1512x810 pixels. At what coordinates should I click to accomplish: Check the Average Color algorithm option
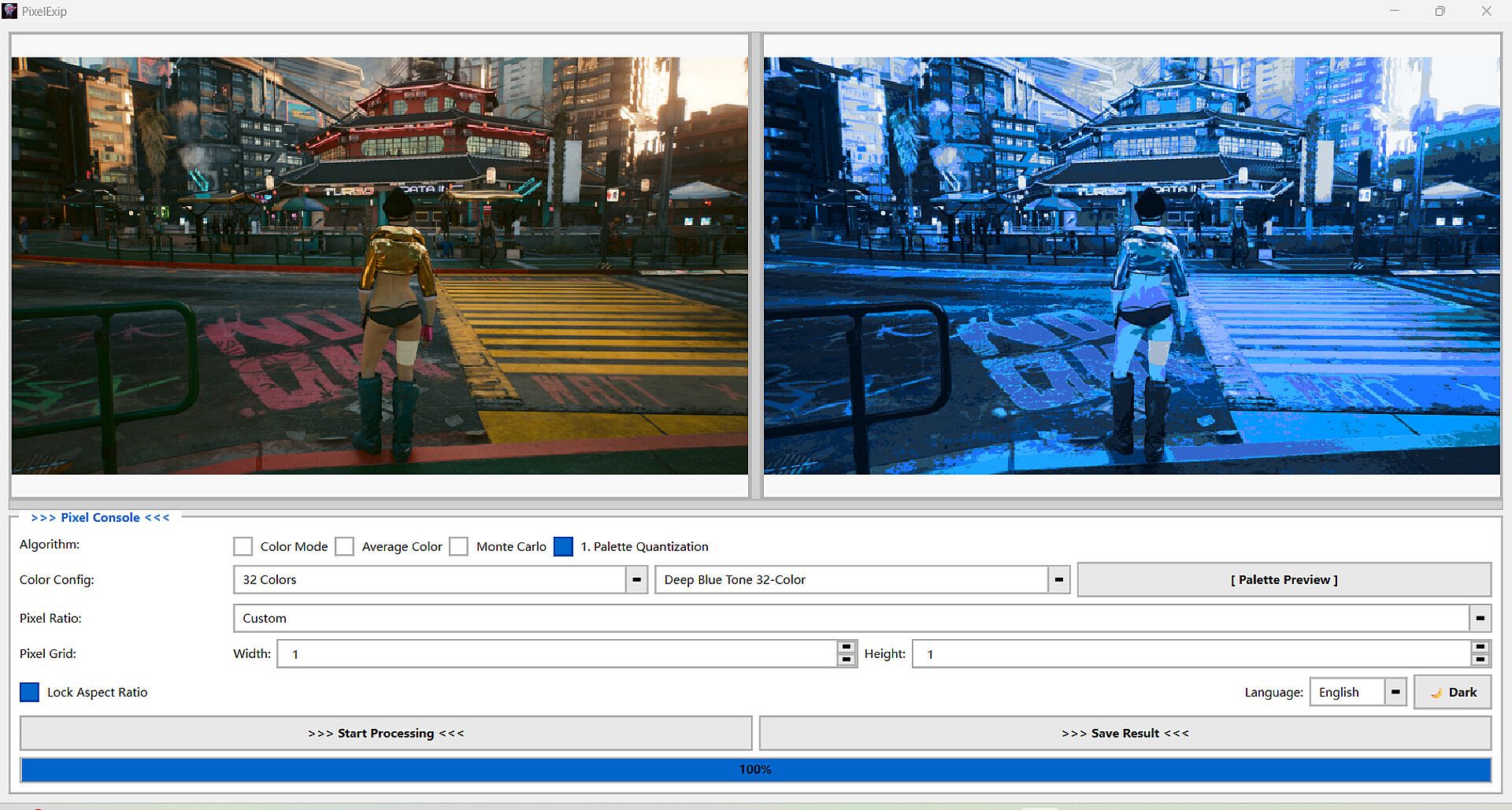click(344, 546)
